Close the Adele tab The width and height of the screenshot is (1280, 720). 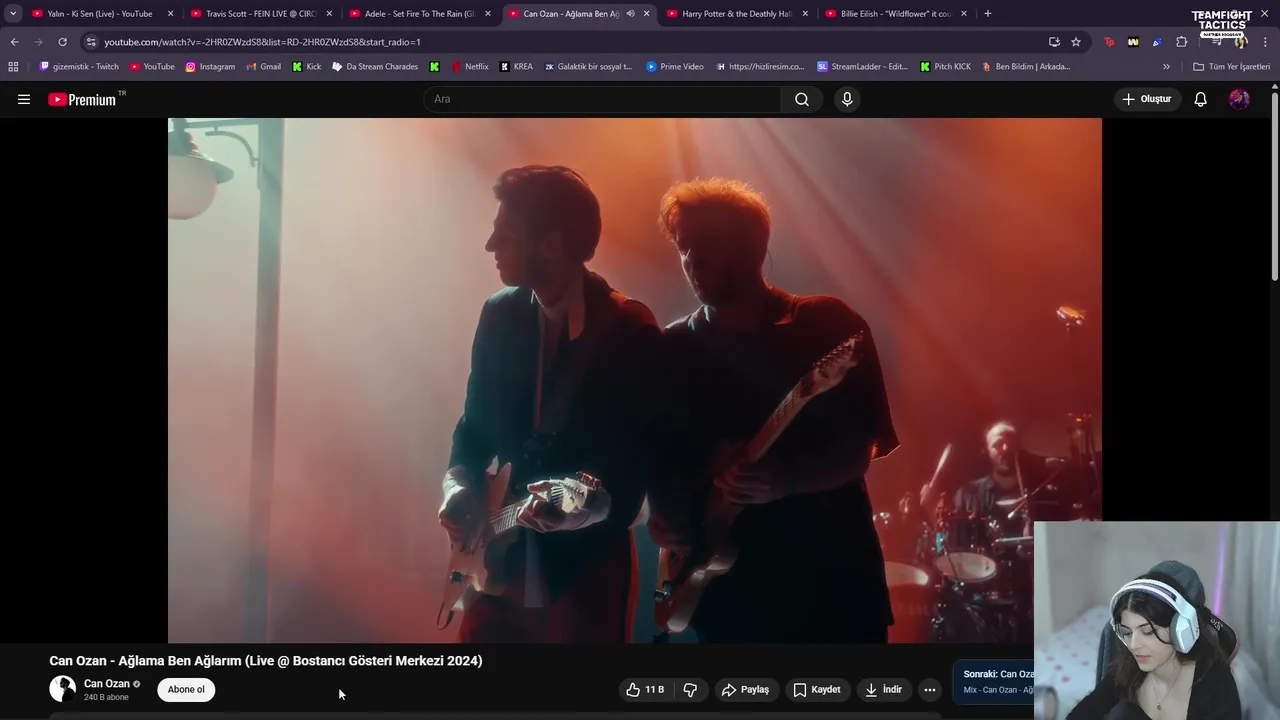click(488, 14)
